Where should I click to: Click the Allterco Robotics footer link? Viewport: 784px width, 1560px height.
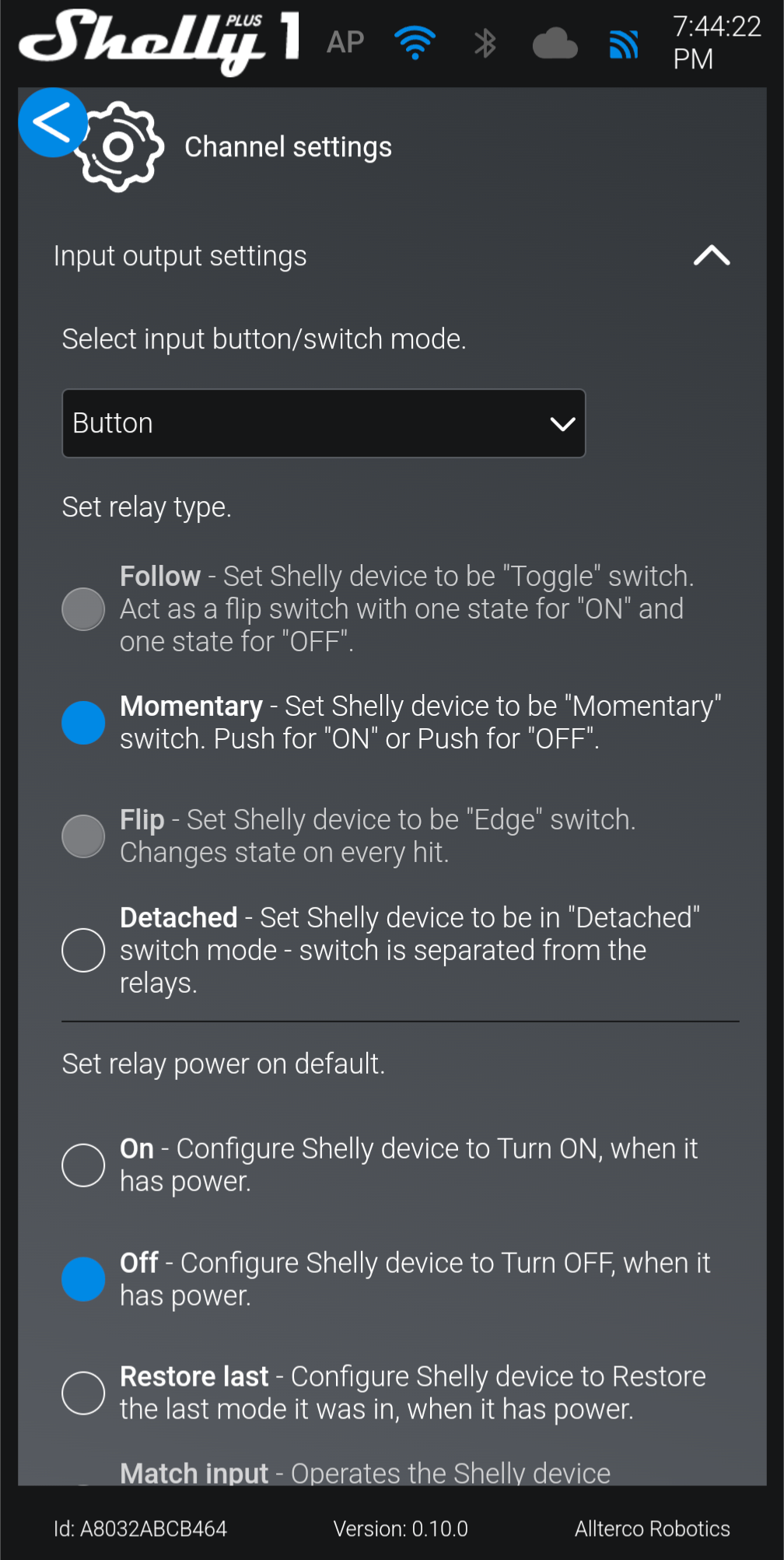pos(652,1529)
